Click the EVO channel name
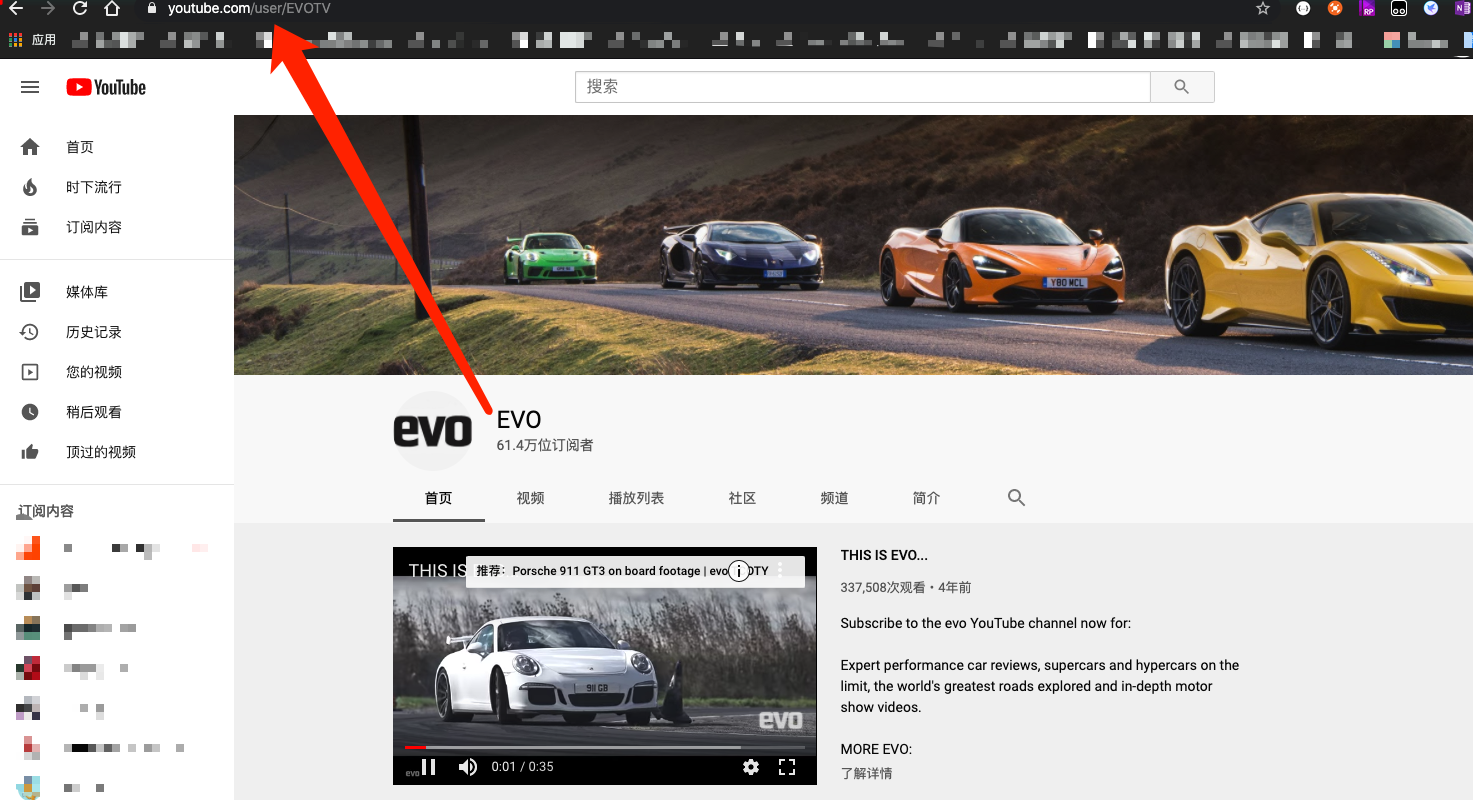 [x=519, y=420]
